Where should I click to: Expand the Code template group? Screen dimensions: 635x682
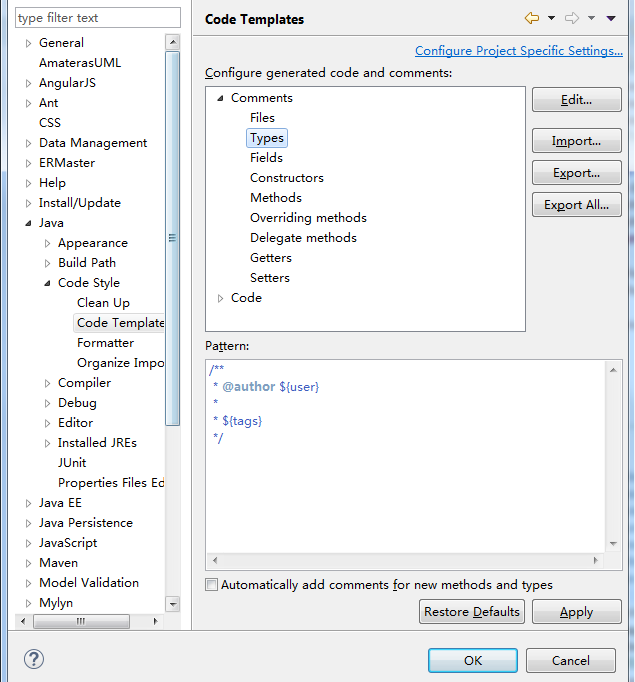221,298
